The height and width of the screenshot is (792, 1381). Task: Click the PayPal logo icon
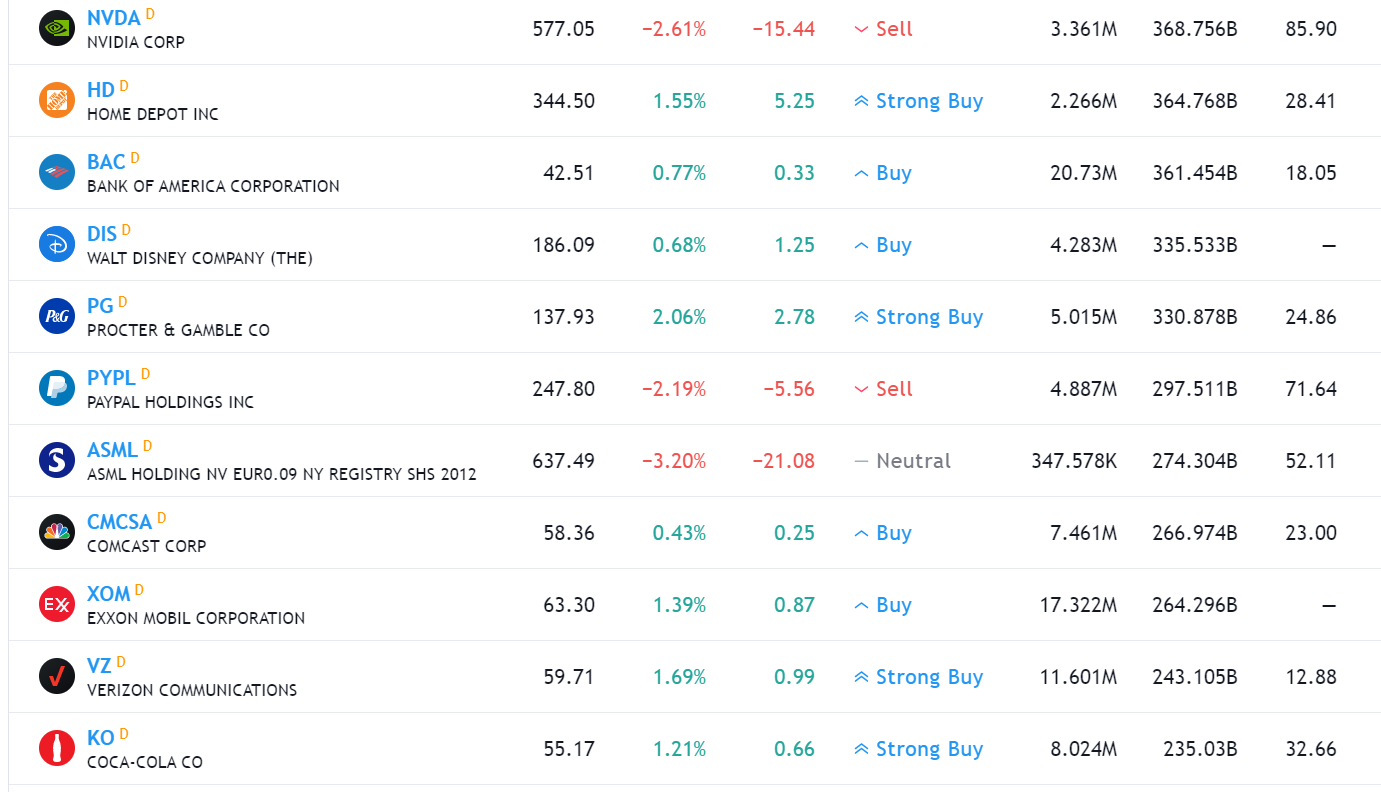57,388
